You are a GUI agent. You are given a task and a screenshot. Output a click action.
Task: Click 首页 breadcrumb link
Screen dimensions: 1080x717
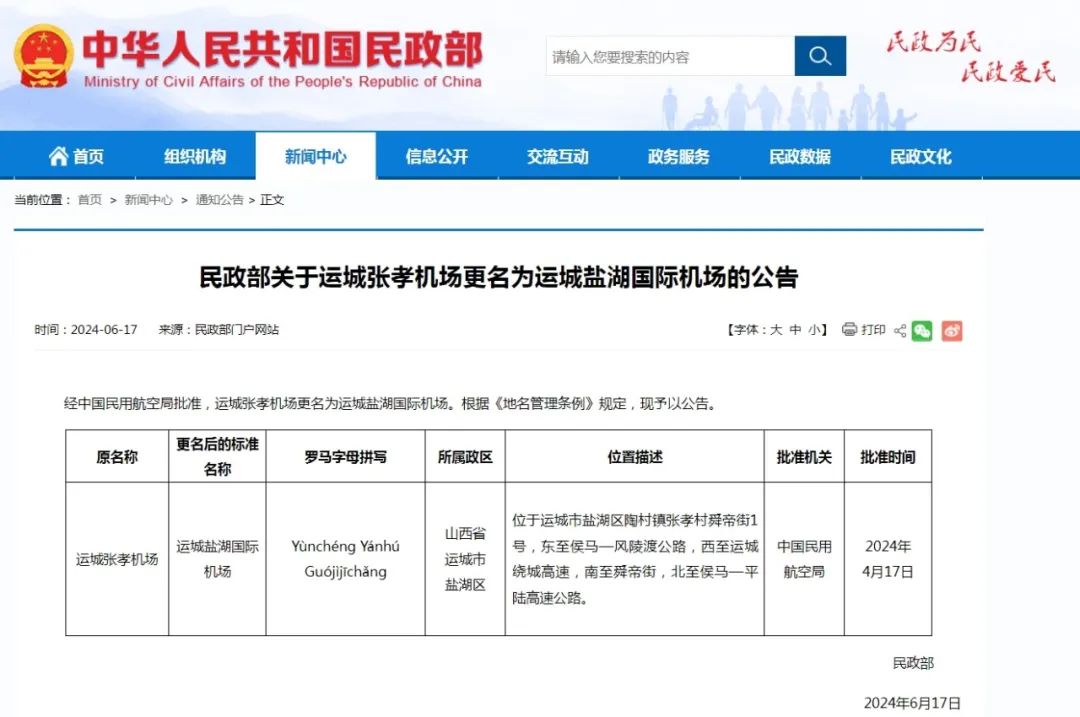90,200
